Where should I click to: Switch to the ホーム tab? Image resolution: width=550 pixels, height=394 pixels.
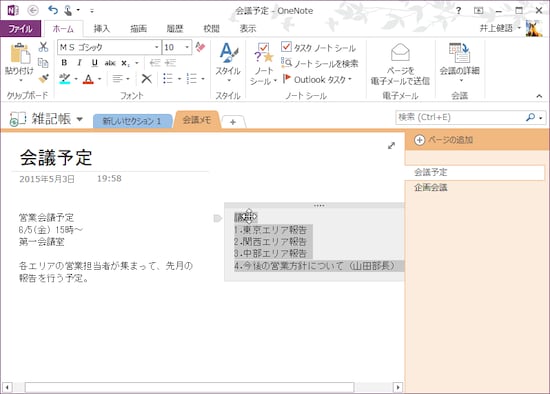[63, 29]
